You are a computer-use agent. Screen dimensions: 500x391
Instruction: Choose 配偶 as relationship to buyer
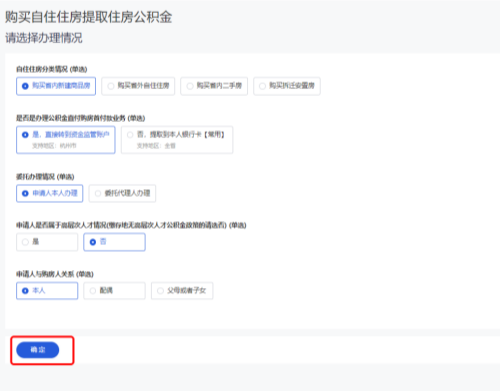tap(114, 291)
